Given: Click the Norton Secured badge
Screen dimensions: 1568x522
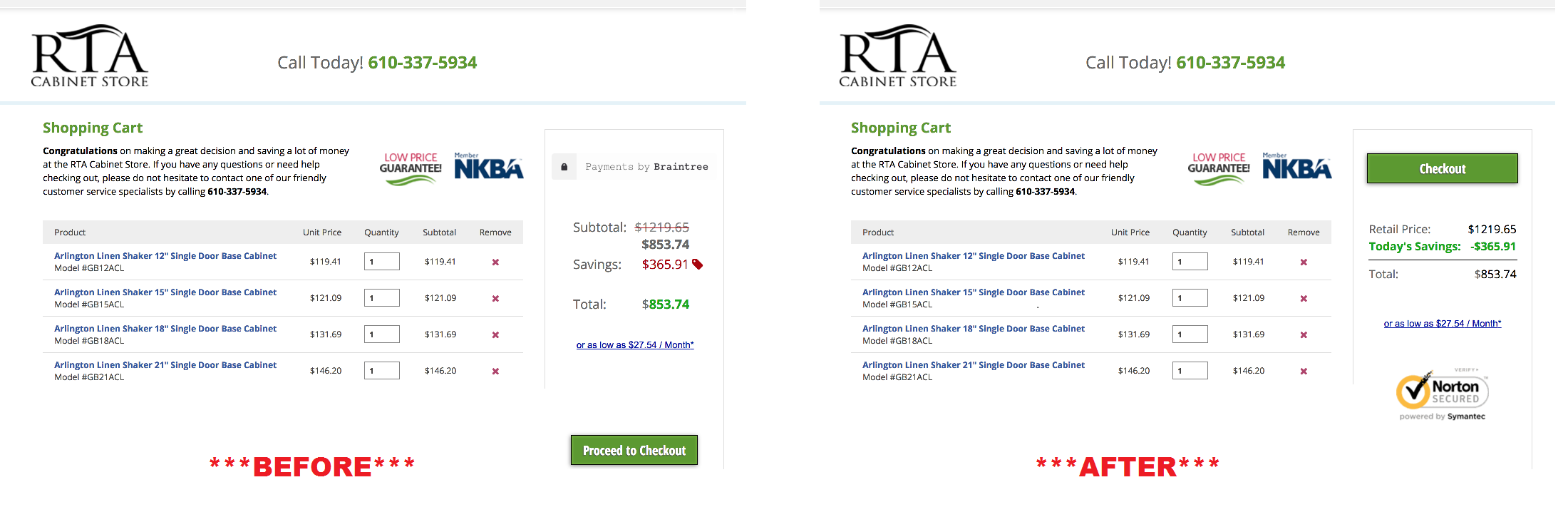Looking at the screenshot, I should pos(1442,394).
